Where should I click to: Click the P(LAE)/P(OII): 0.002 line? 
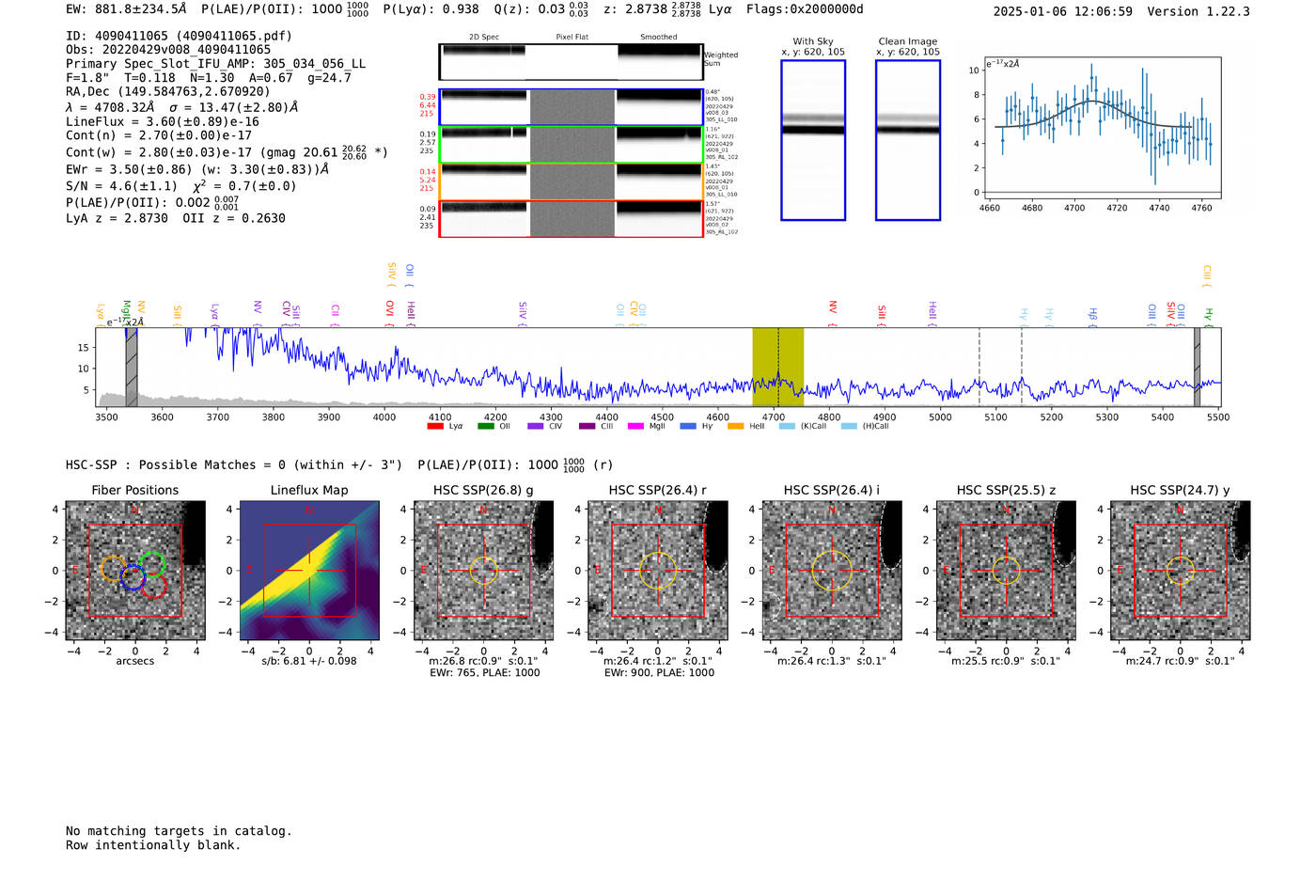click(152, 202)
